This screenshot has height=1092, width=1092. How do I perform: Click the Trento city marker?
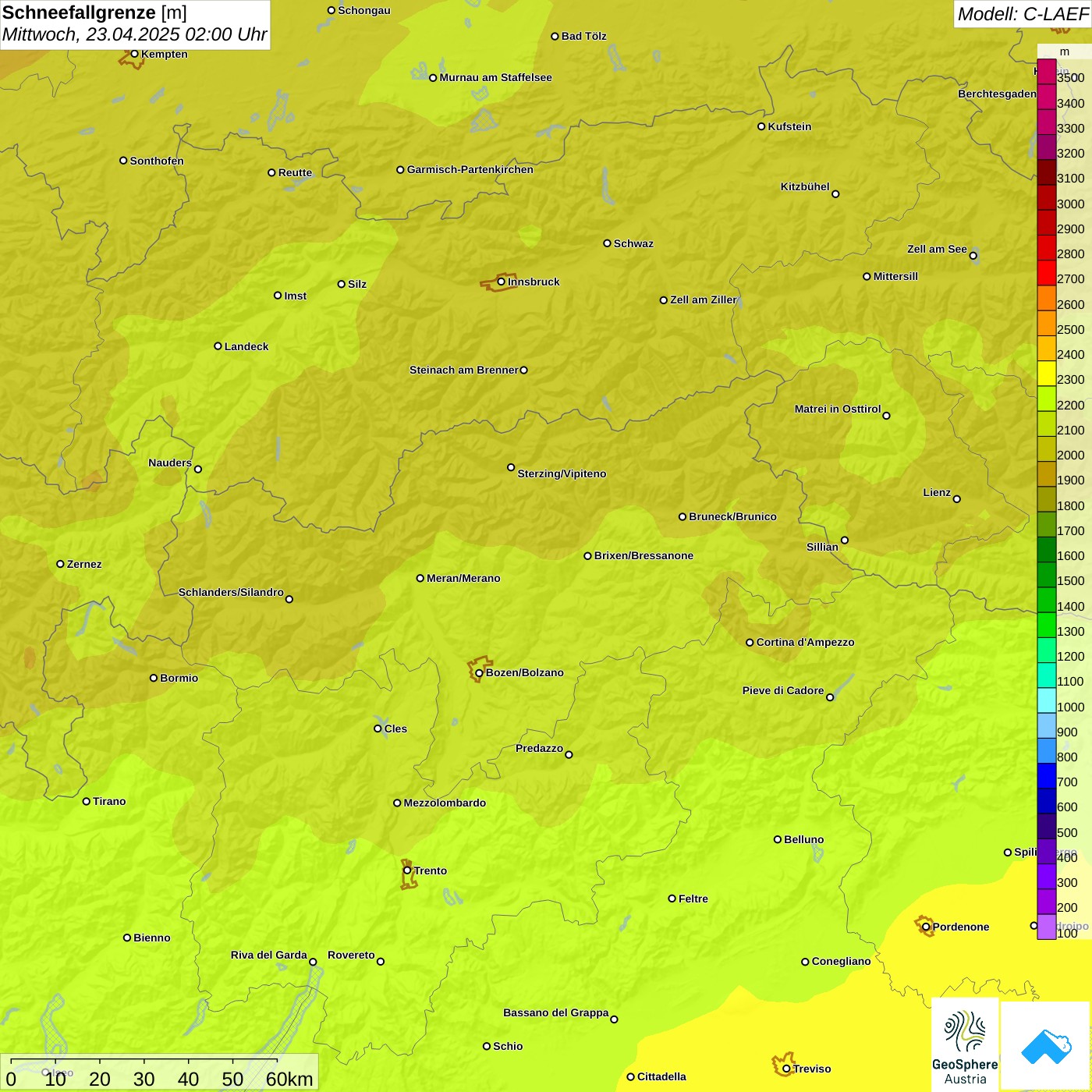pyautogui.click(x=407, y=870)
